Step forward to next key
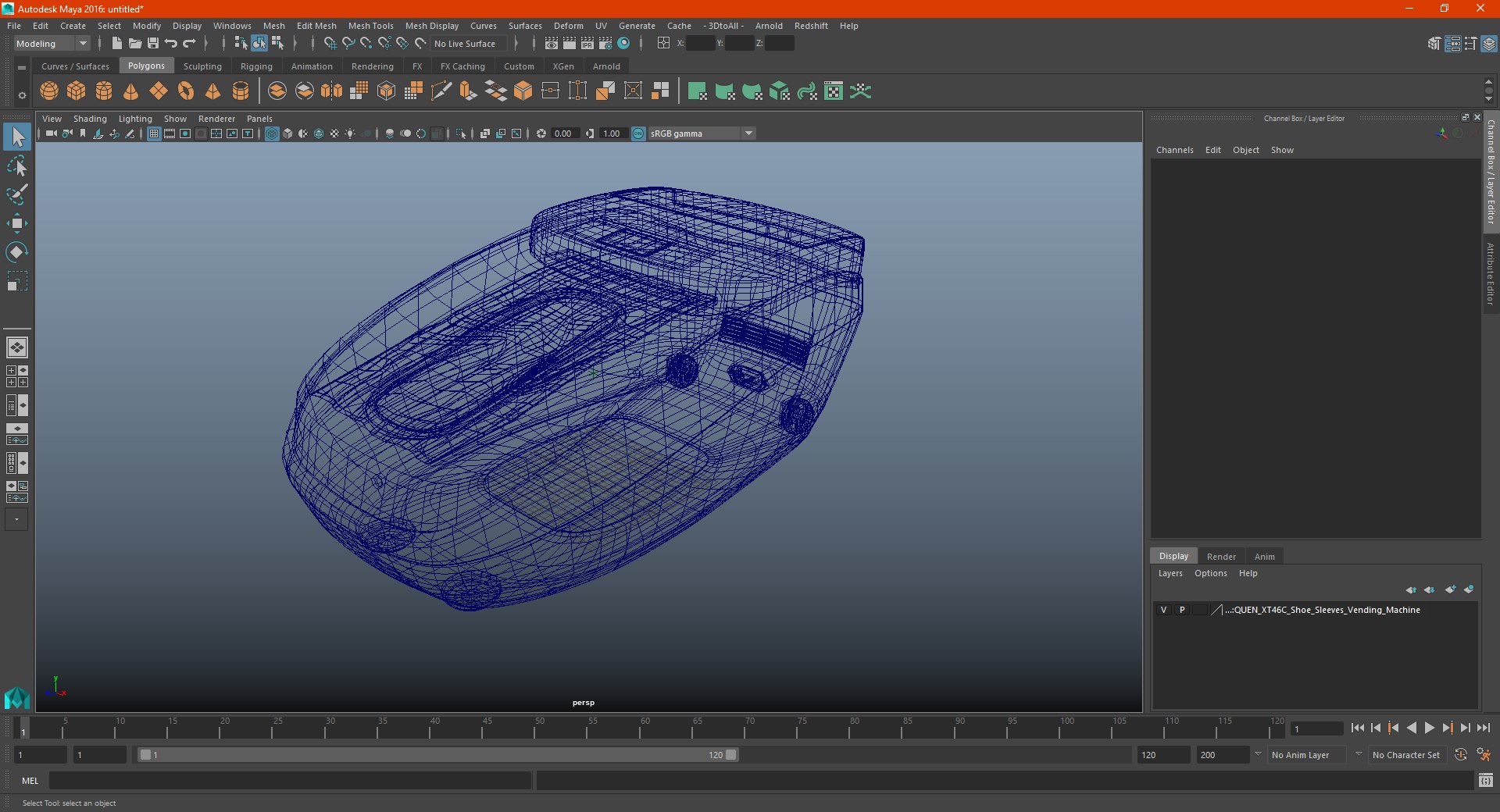 click(x=1447, y=728)
